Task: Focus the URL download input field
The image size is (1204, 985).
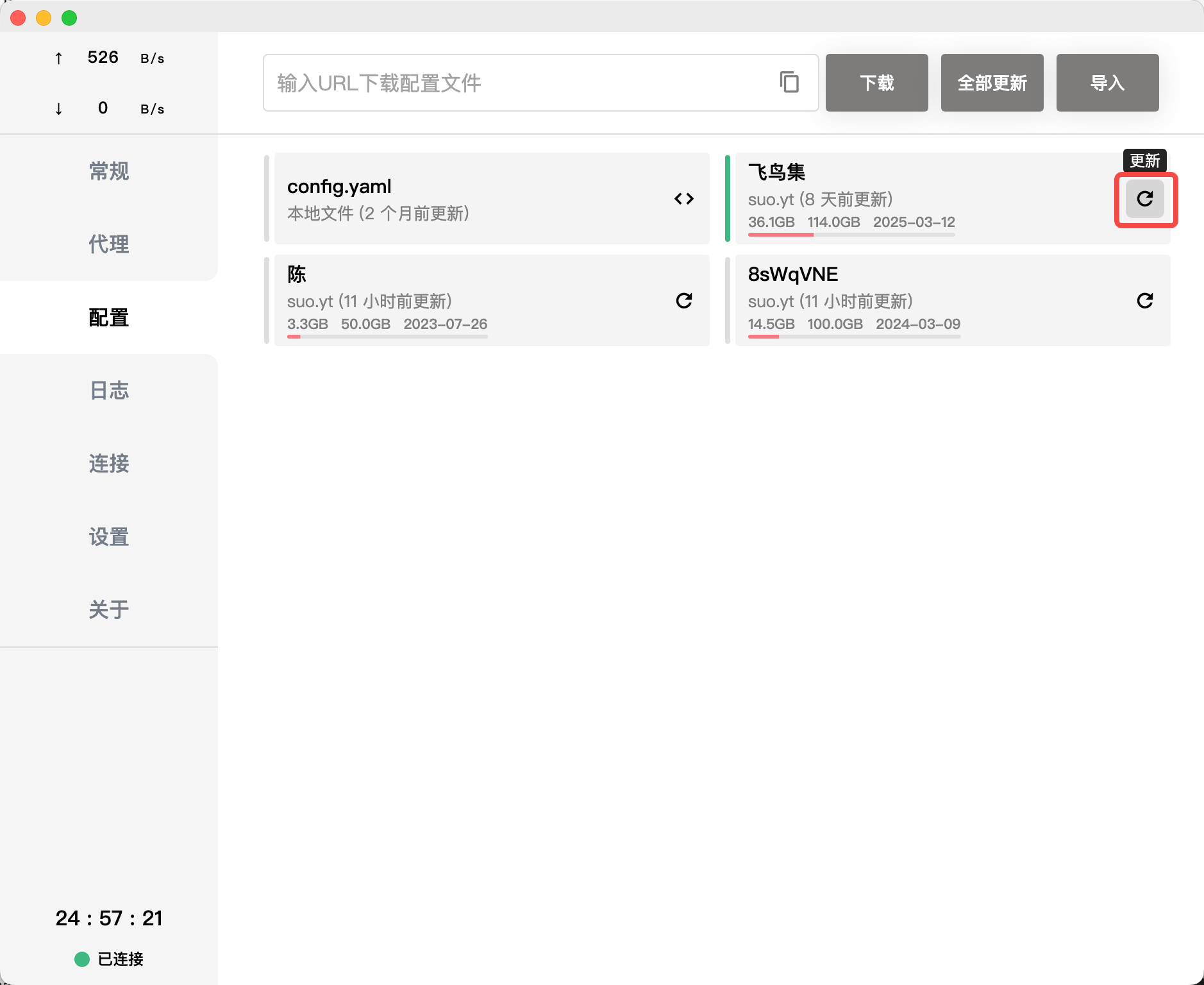Action: pos(540,83)
